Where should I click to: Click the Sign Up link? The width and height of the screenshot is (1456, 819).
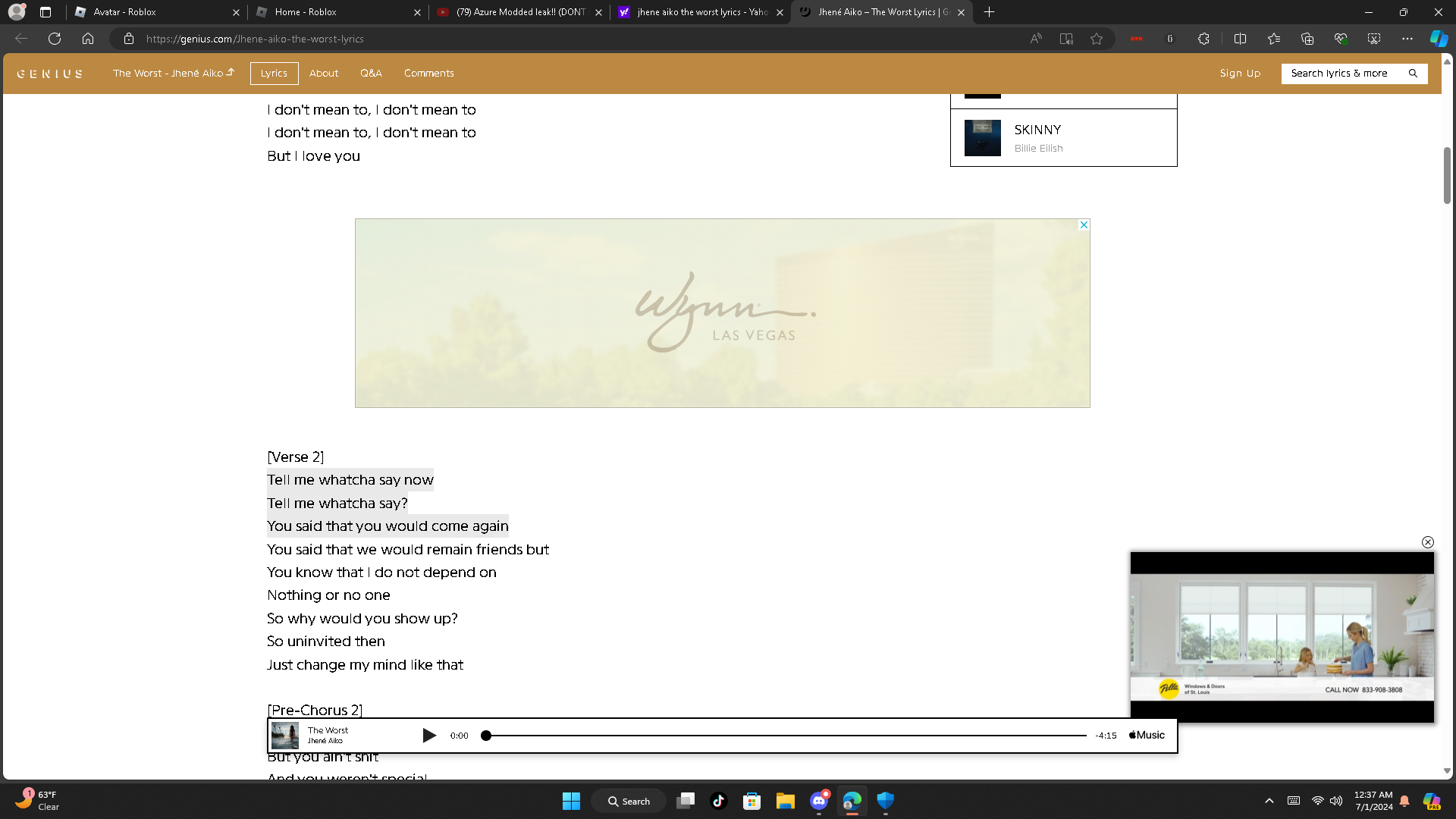(1240, 74)
